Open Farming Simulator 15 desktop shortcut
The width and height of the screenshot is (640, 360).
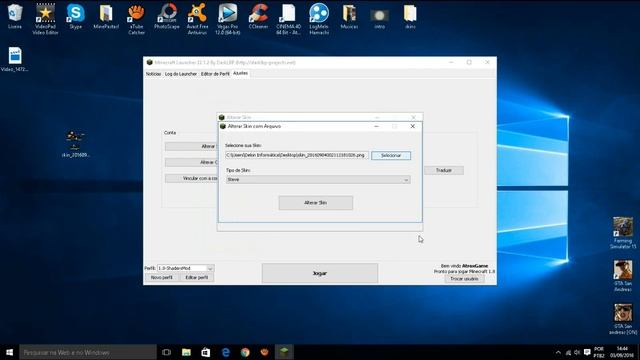[623, 233]
